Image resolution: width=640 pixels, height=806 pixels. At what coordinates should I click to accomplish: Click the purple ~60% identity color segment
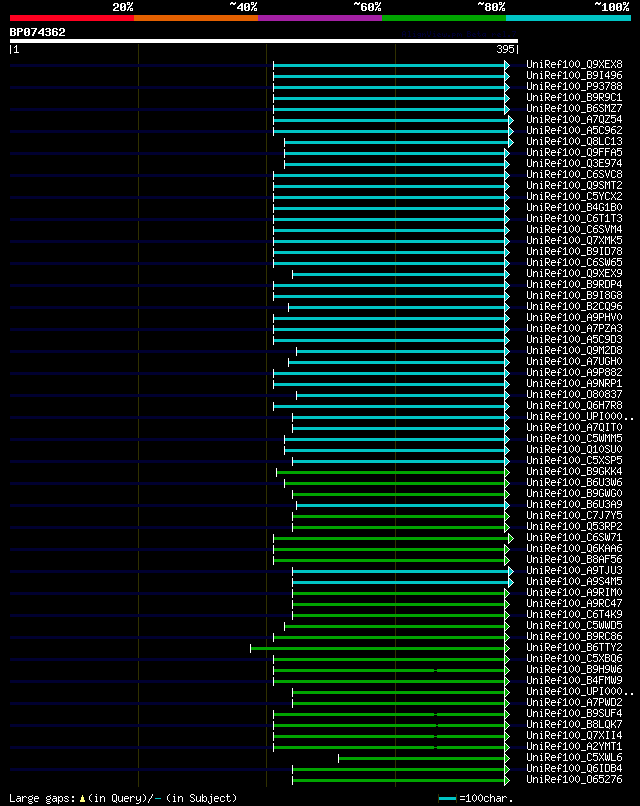[320, 18]
